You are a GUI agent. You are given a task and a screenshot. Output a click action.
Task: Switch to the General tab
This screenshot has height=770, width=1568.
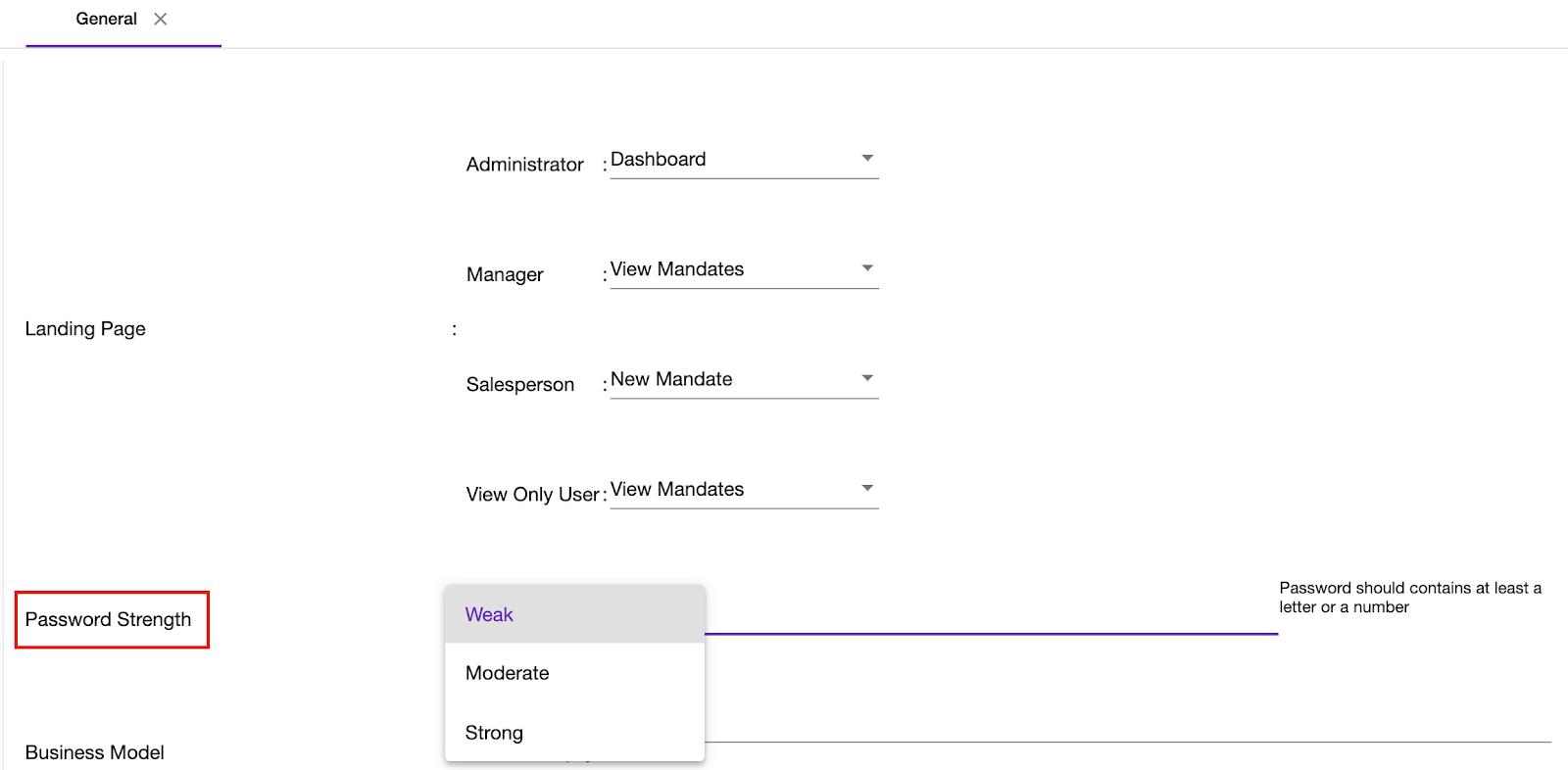point(106,19)
